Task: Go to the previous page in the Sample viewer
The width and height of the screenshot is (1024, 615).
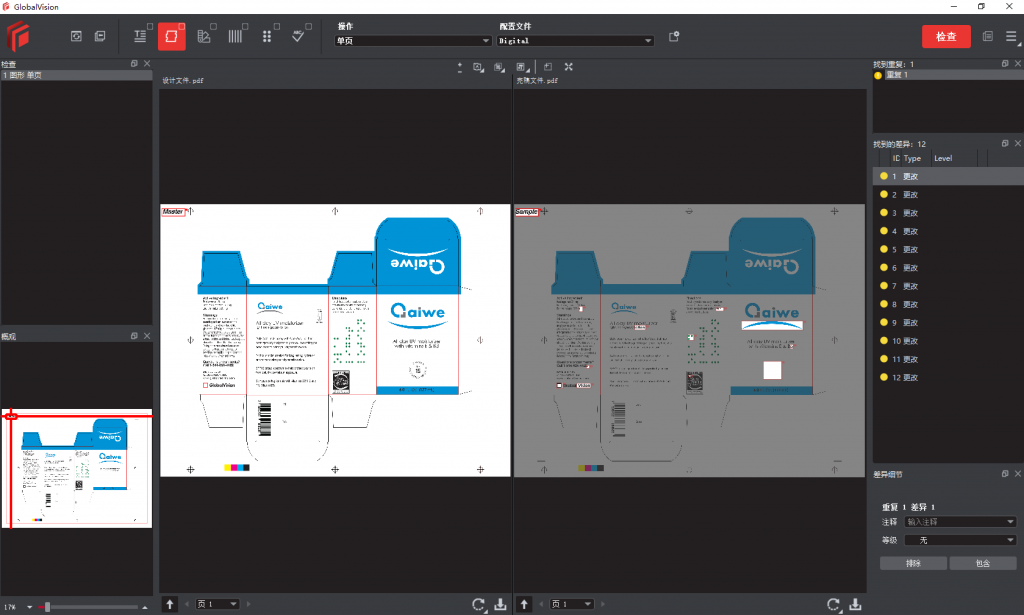Action: pos(541,605)
